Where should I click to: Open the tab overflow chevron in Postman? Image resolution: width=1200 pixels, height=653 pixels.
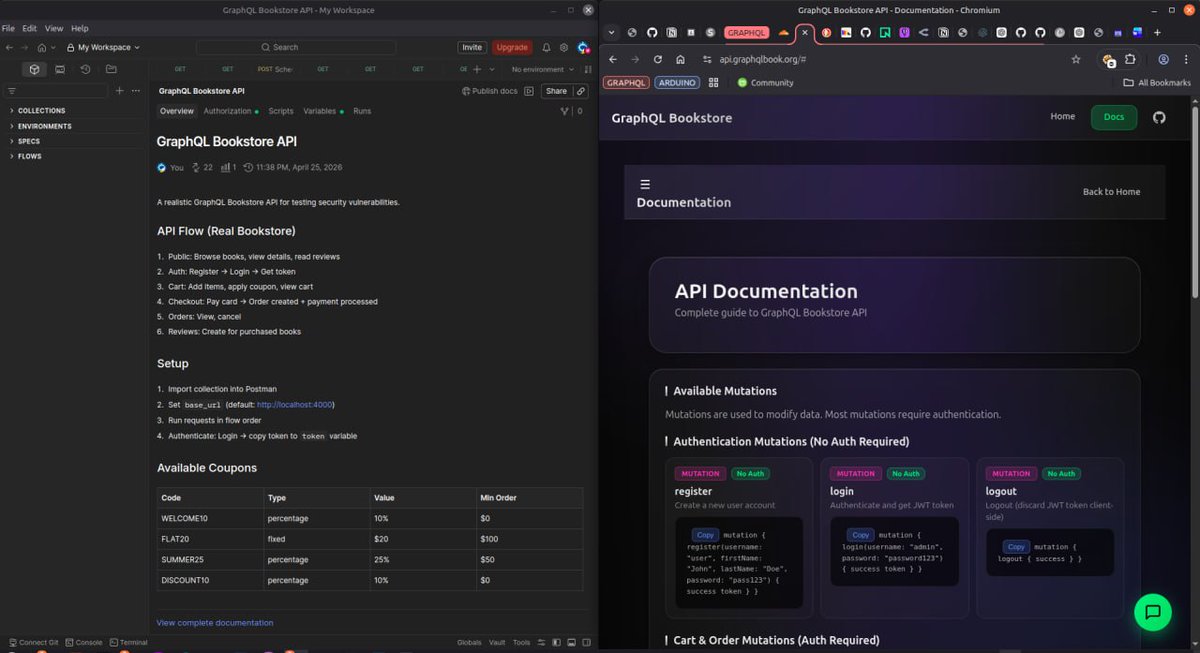pos(492,69)
